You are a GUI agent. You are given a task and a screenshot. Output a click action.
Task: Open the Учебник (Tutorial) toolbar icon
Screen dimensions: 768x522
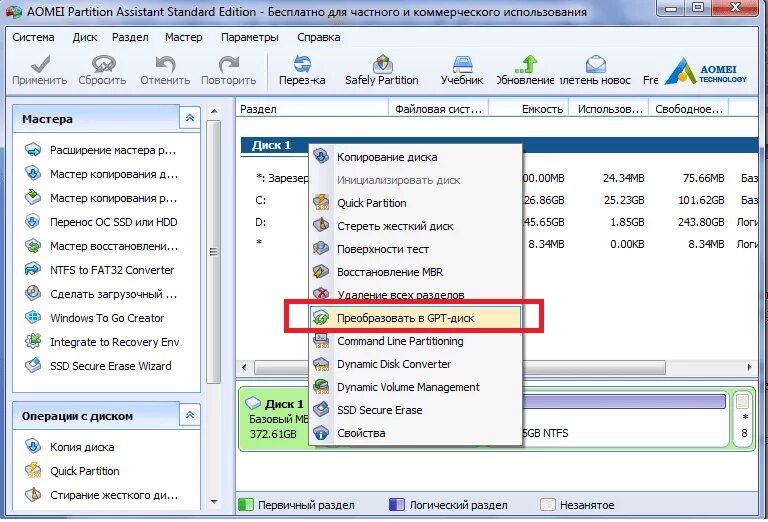coord(462,70)
